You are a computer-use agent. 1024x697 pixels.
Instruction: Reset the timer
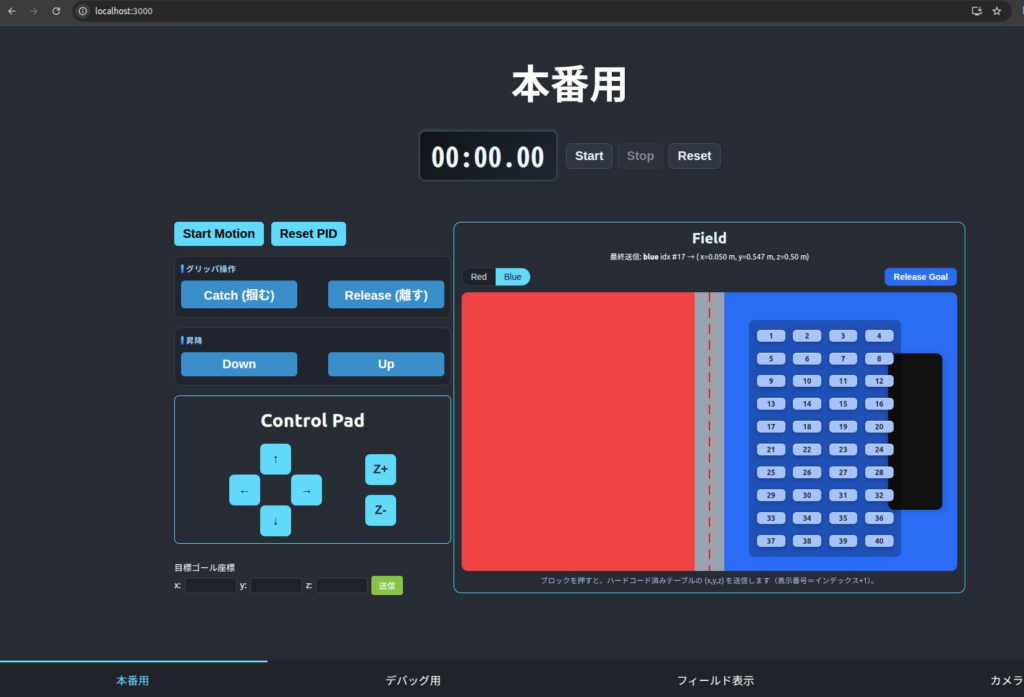(x=694, y=156)
